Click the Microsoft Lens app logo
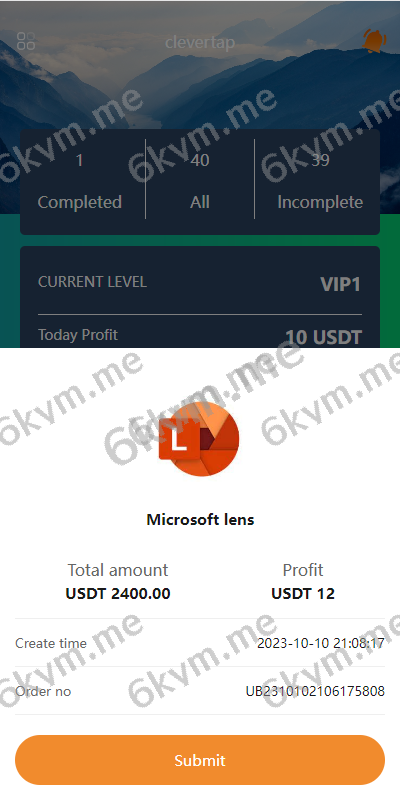The width and height of the screenshot is (400, 788). 199,439
